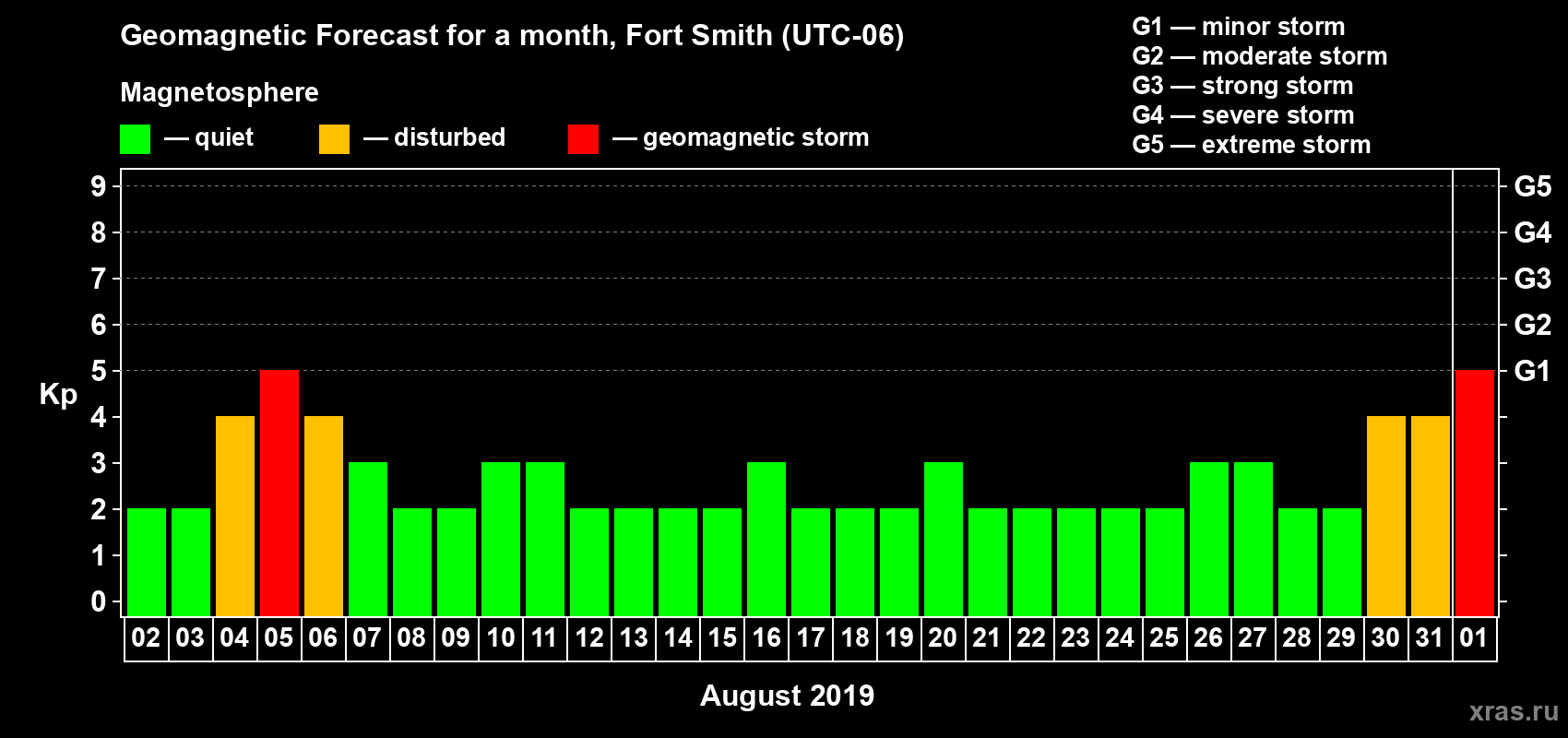Image resolution: width=1568 pixels, height=738 pixels.
Task: Click the G5 label on right axis
Action: pos(1532,186)
